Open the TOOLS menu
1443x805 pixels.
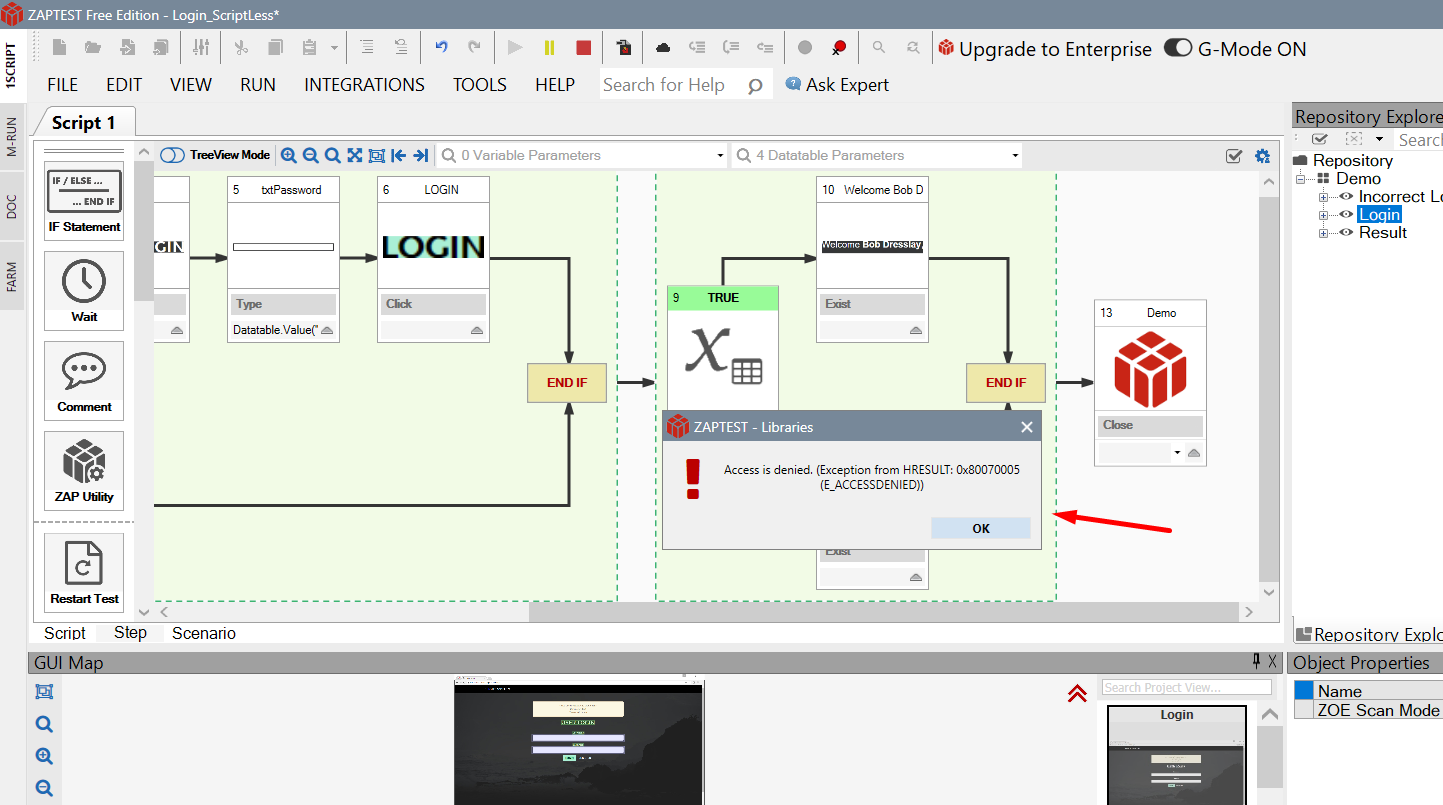tap(480, 85)
